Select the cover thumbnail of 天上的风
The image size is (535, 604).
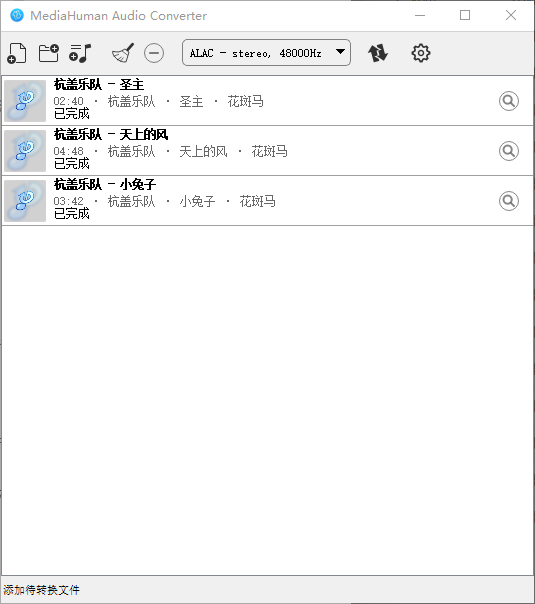[25, 151]
